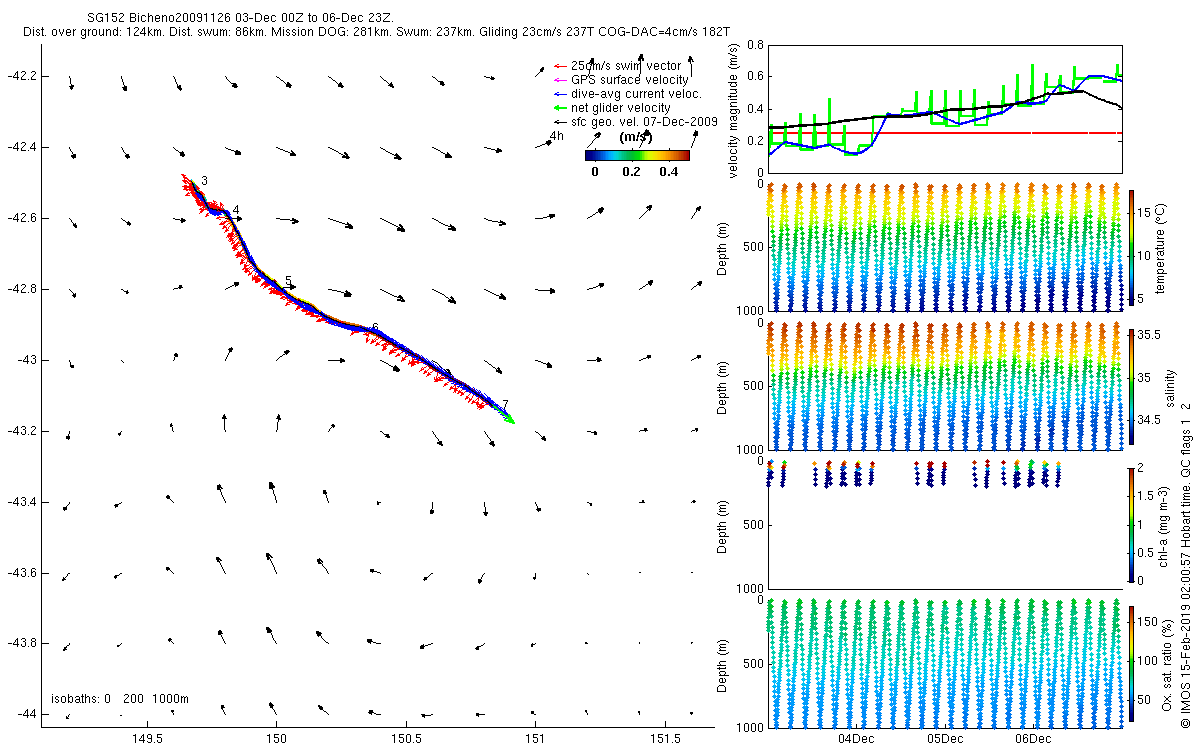Click the (m/s) velocity colorbar in the legend
This screenshot has height=750, width=1200.
(x=637, y=155)
